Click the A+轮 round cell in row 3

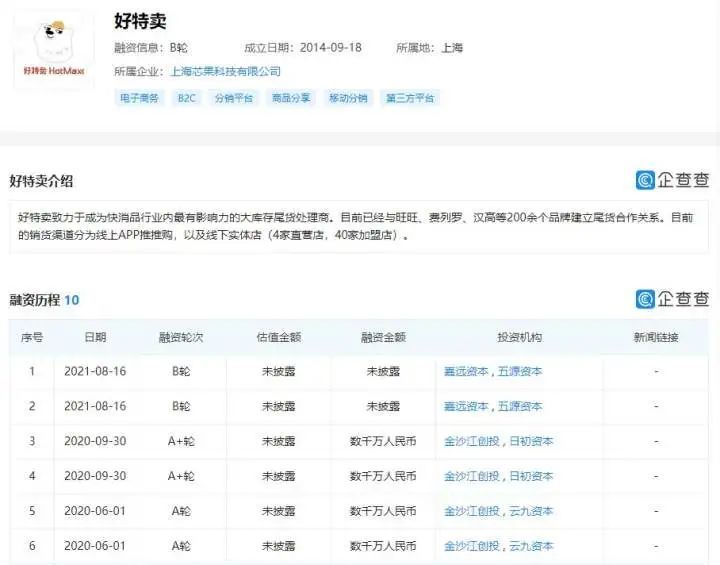tap(181, 441)
